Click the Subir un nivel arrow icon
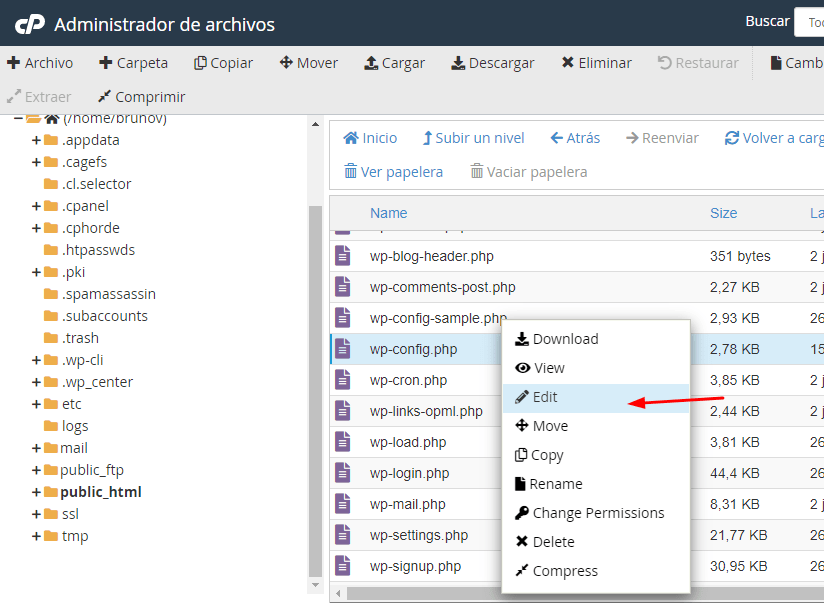 [427, 138]
